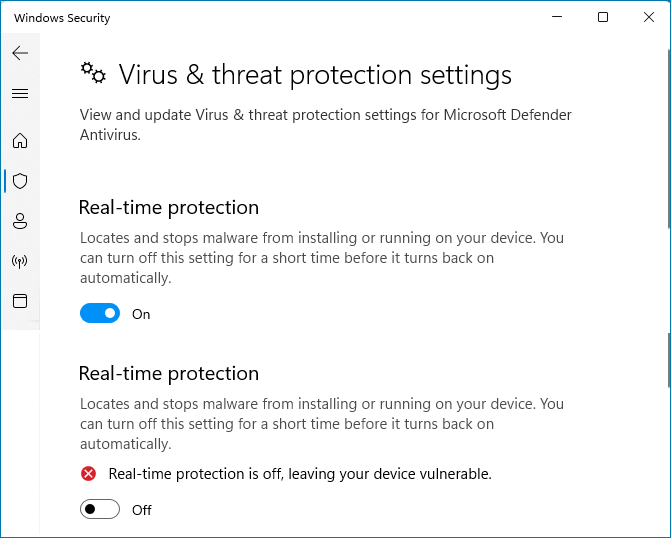Click the red error icon in warning message
Viewport: 671px width, 538px height.
(x=89, y=474)
